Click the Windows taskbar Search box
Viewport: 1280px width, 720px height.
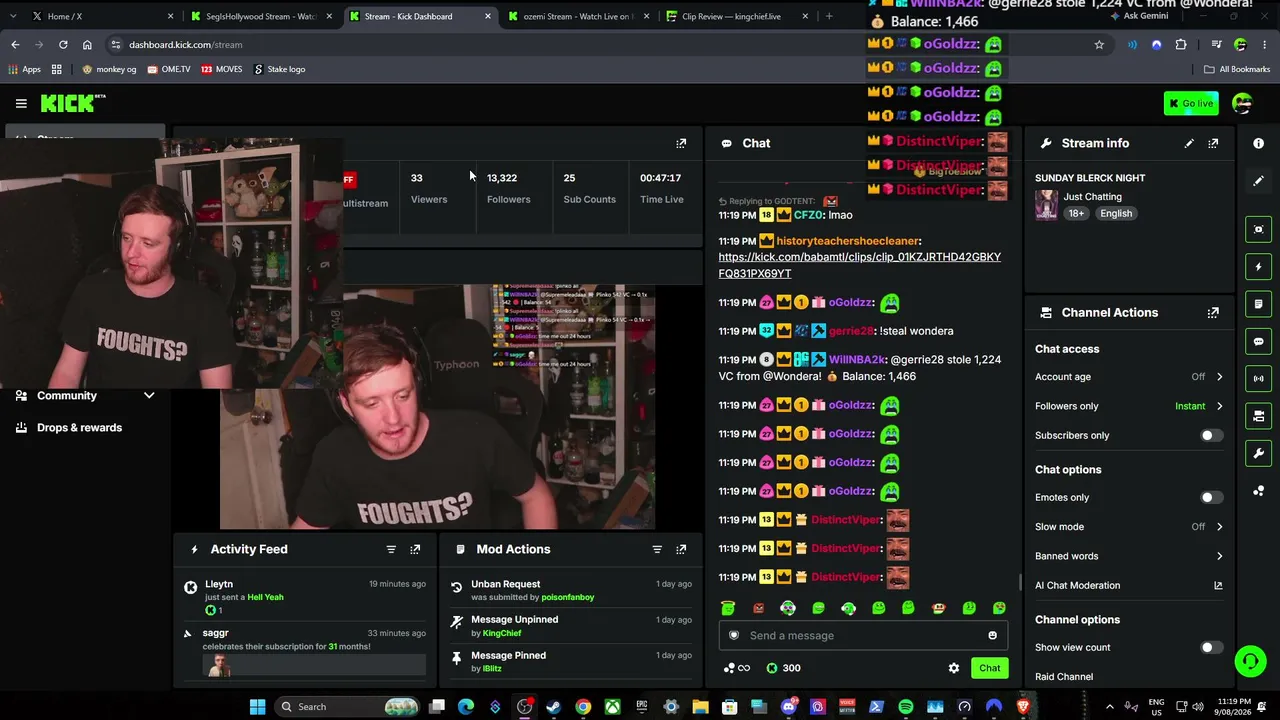click(347, 706)
